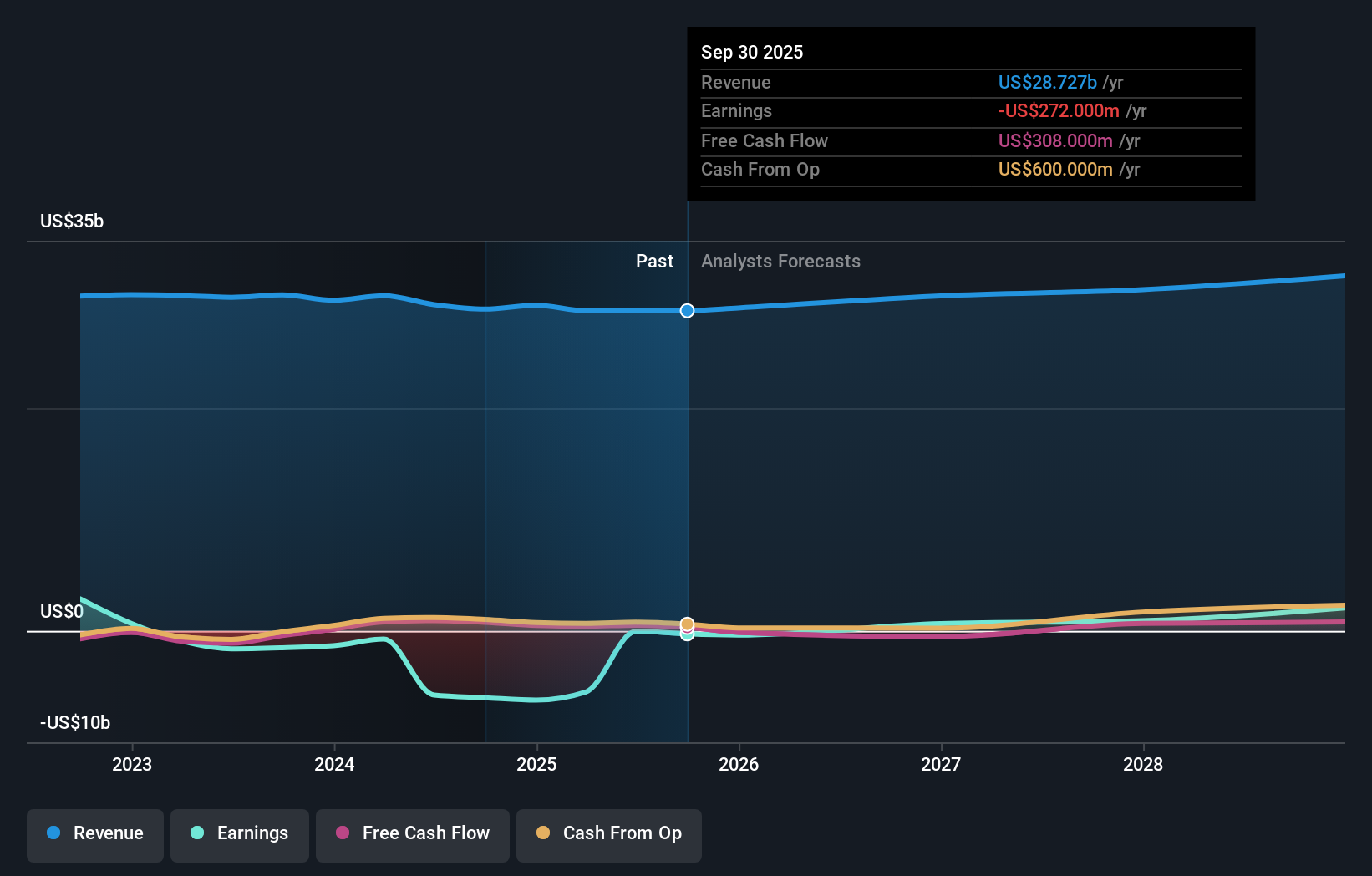Click the US$28.727b revenue value
The image size is (1372, 876).
tap(1047, 82)
